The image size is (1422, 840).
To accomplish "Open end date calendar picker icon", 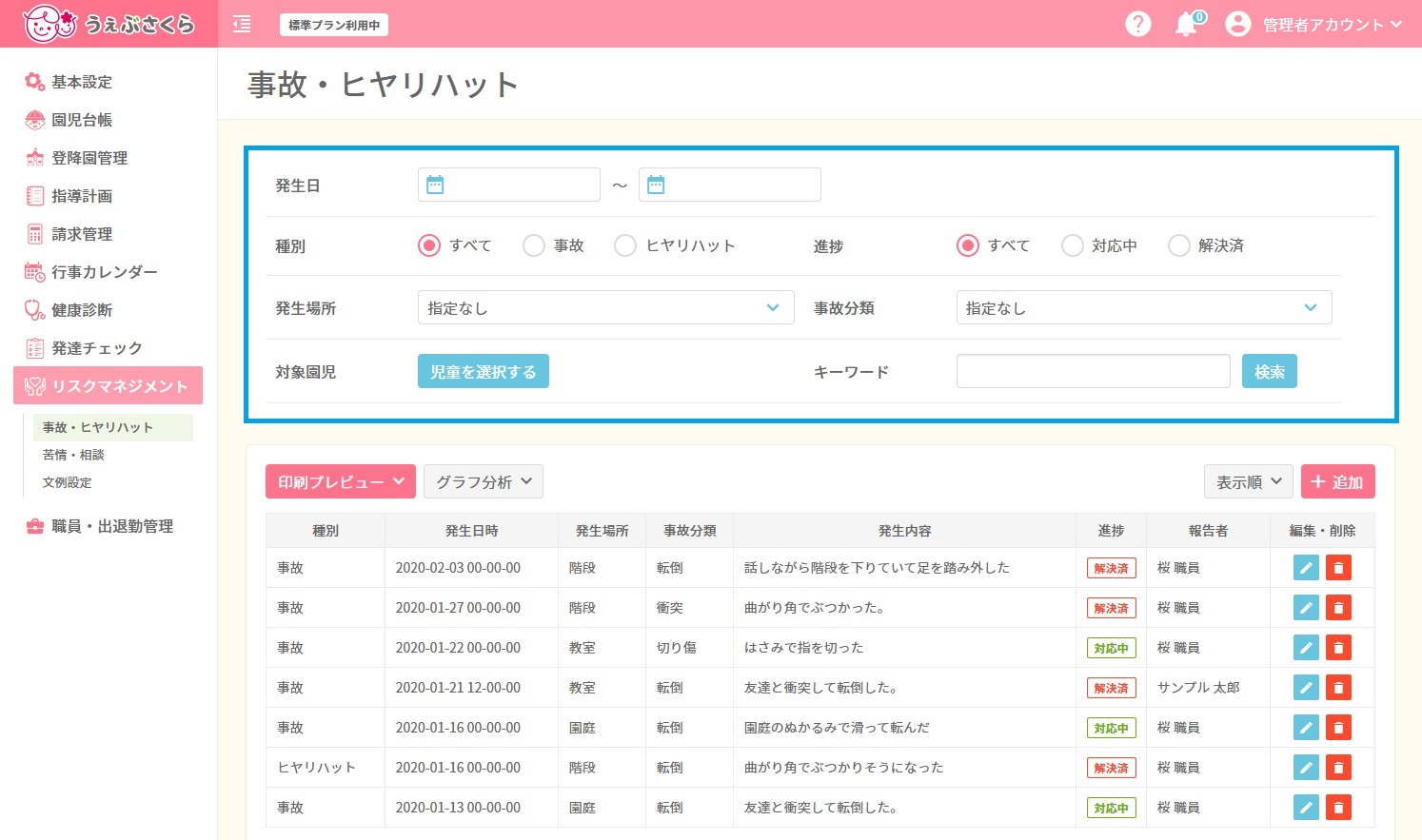I will coord(656,185).
